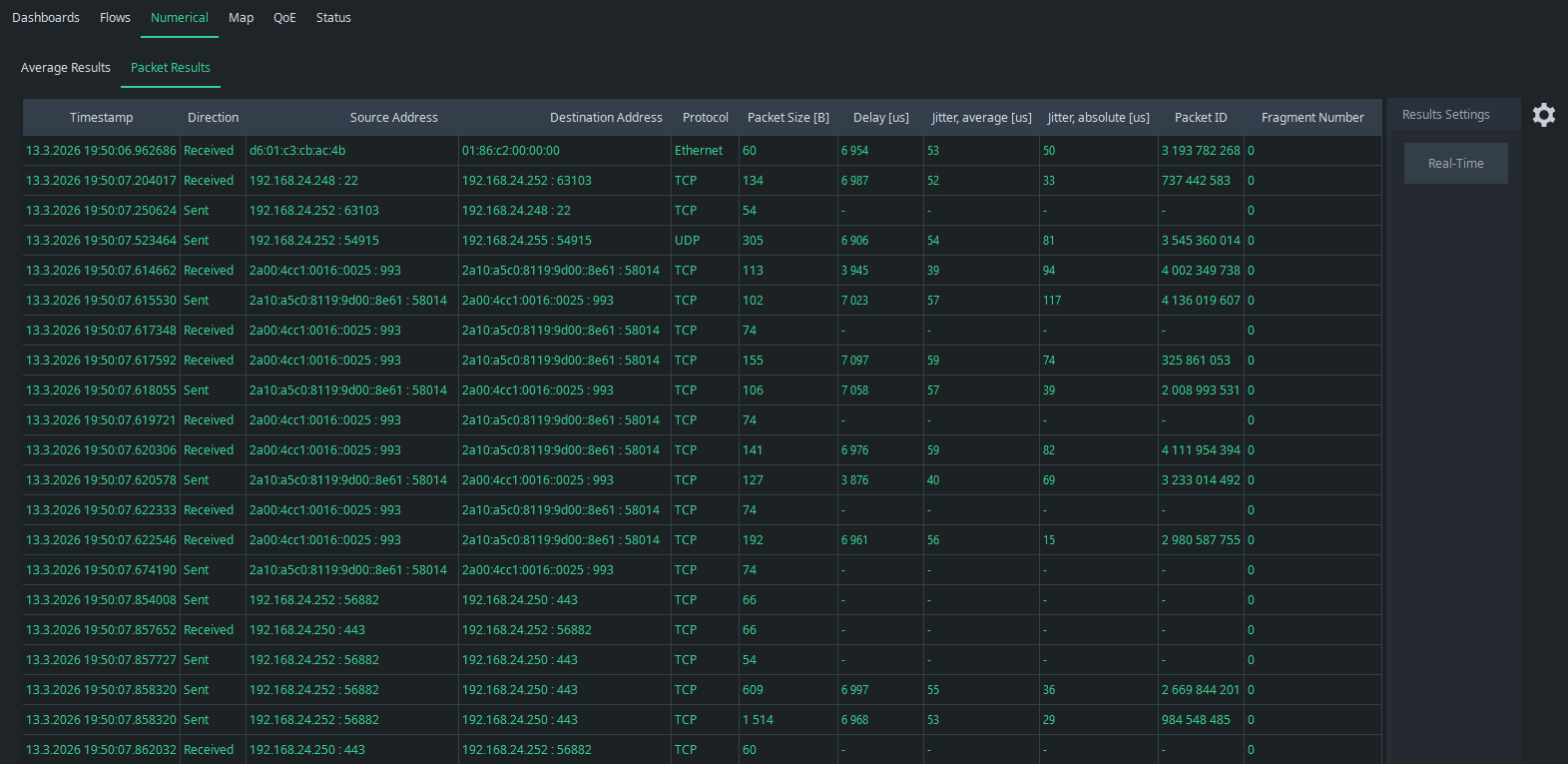Go to the QoE tab

[284, 18]
